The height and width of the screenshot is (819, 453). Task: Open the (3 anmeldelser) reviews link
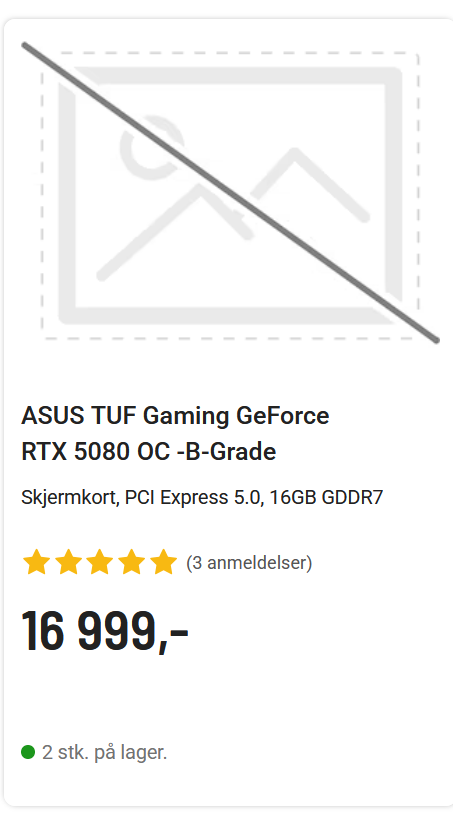[249, 563]
